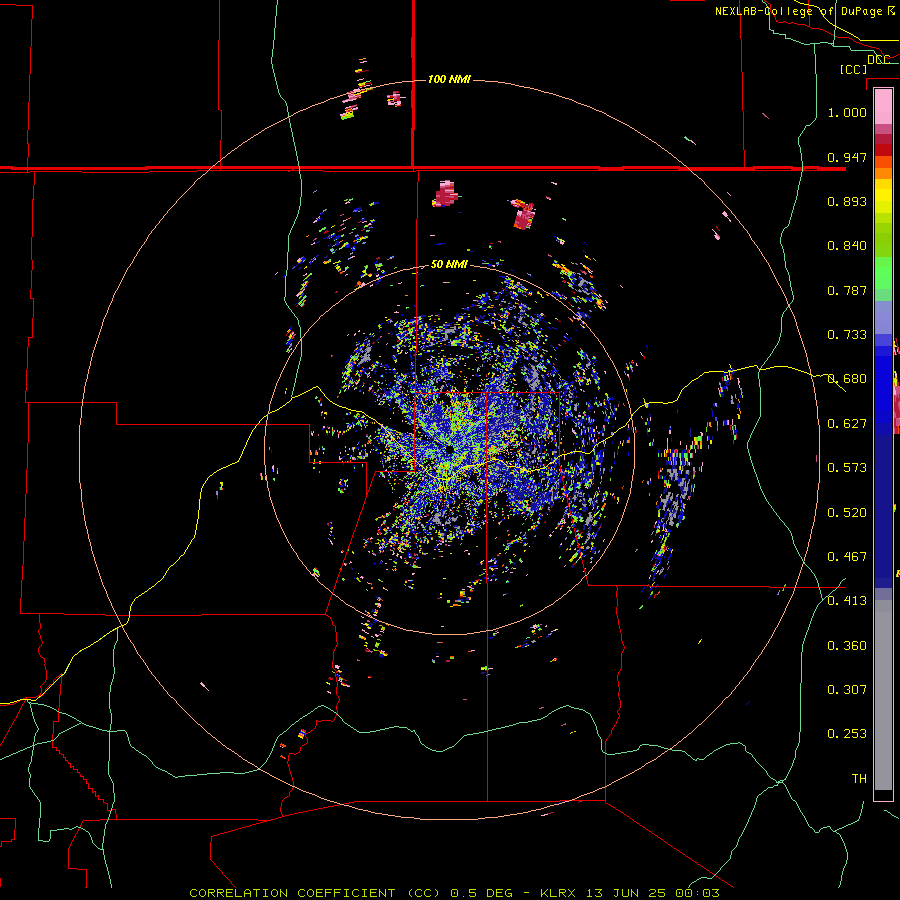Select the 0.253 scale value

tap(847, 734)
